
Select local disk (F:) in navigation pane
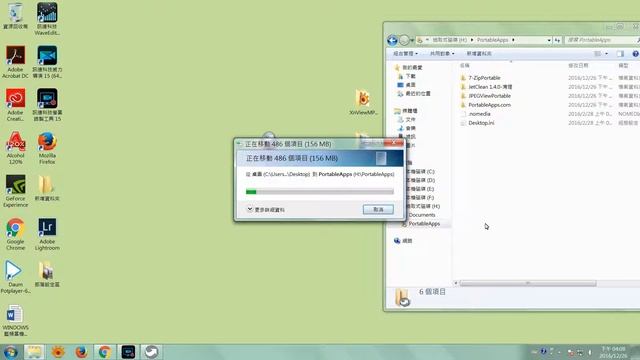click(x=420, y=198)
